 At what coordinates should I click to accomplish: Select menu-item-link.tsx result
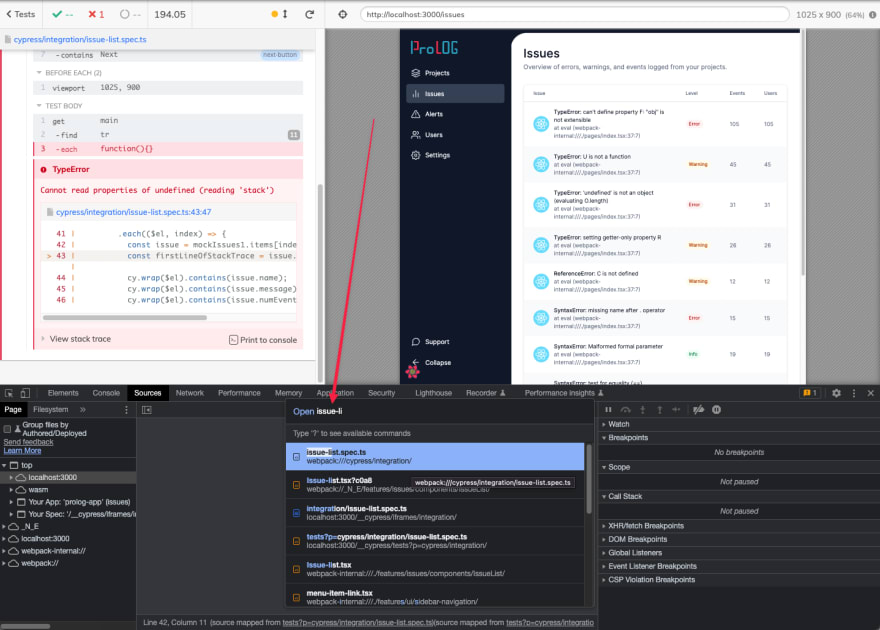tap(435, 597)
